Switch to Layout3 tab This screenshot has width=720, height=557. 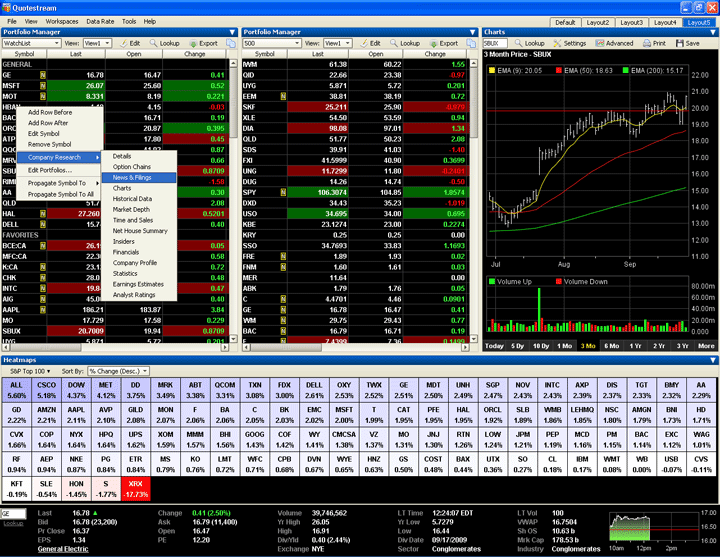(632, 21)
